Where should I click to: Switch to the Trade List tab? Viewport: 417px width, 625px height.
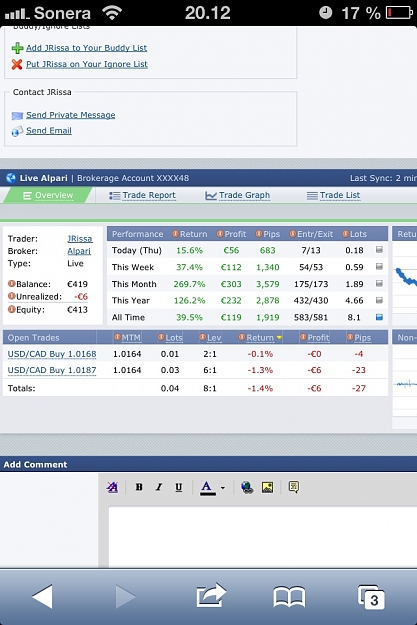pos(333,195)
